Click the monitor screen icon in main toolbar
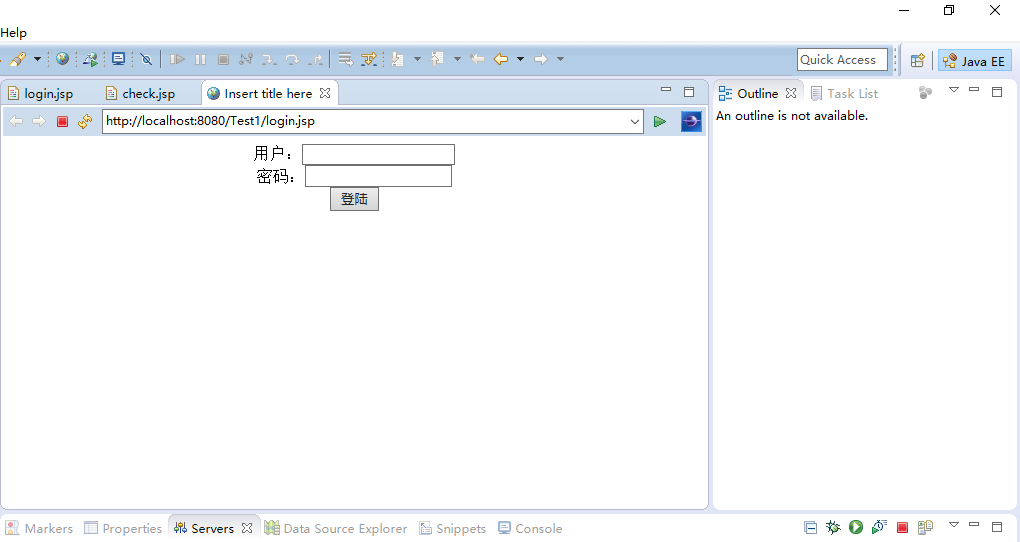Image resolution: width=1020 pixels, height=542 pixels. click(x=118, y=59)
